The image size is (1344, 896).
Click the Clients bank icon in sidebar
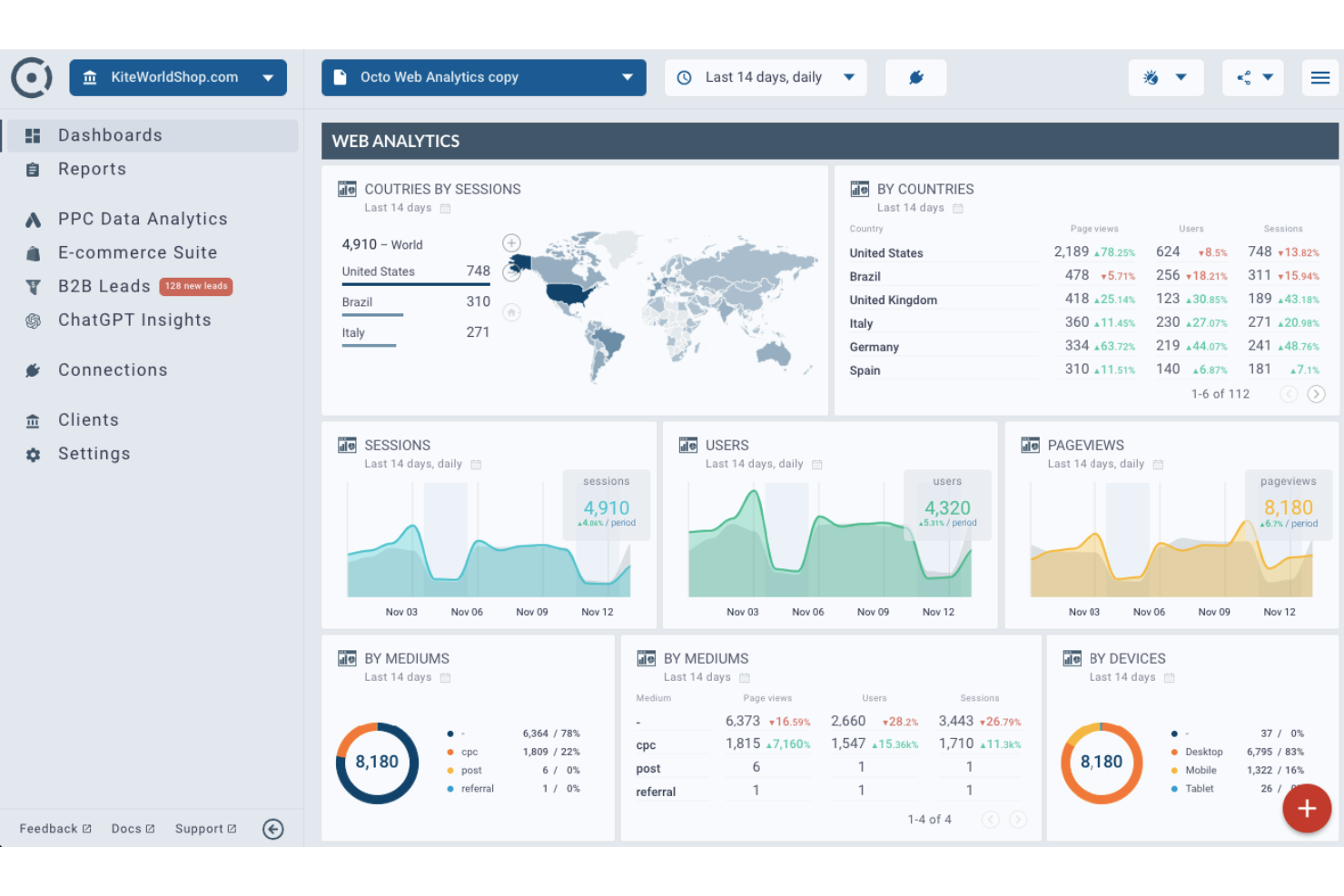point(33,420)
